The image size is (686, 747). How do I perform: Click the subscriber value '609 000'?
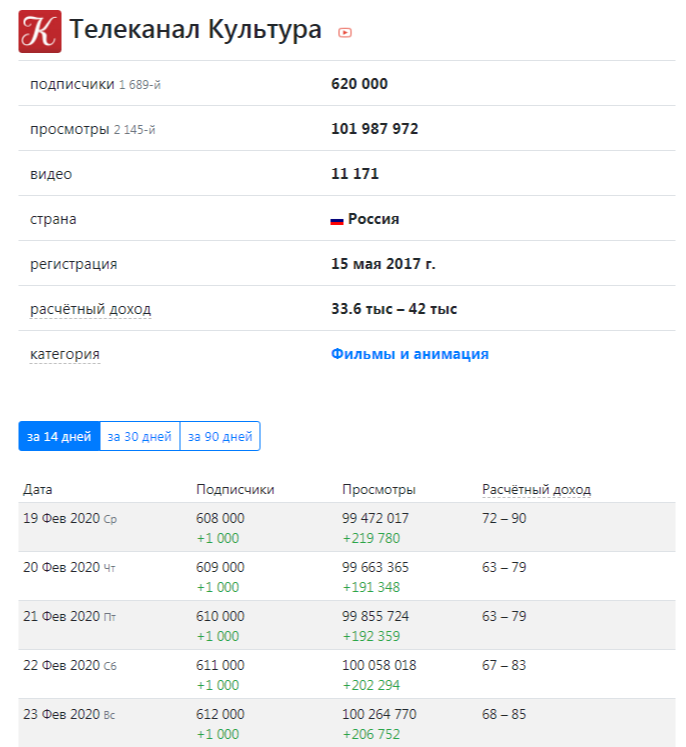coord(220,567)
